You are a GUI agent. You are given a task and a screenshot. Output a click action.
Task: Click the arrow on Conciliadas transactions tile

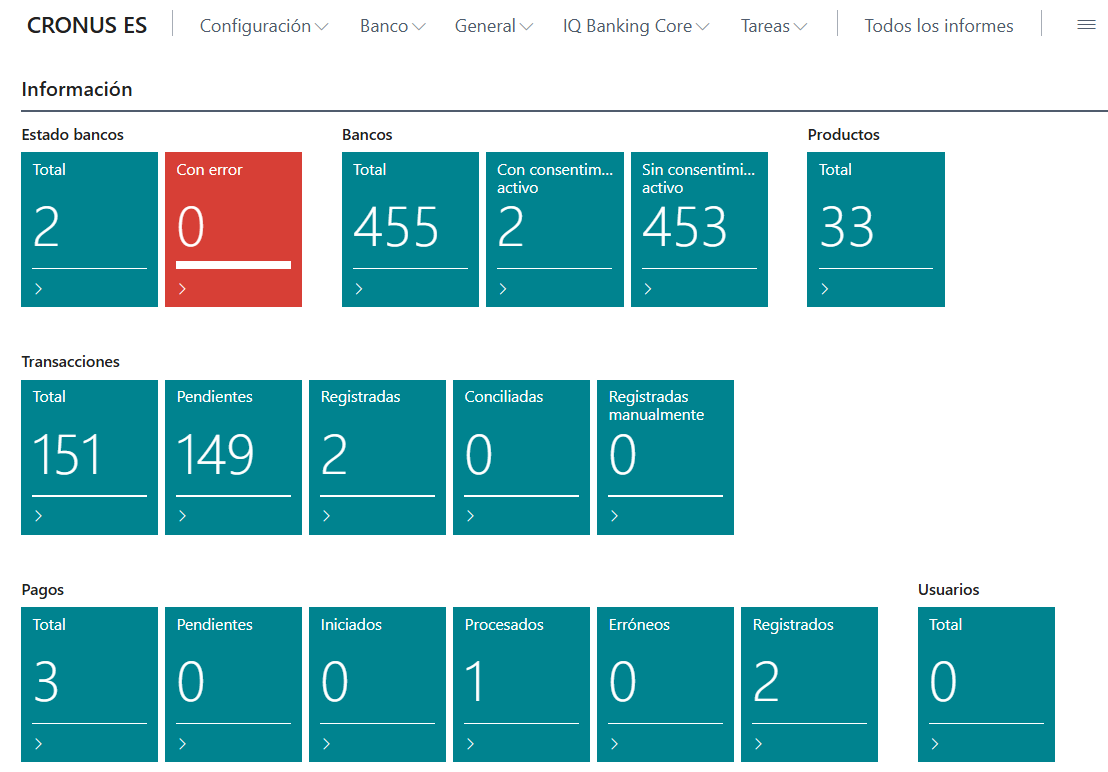(471, 516)
